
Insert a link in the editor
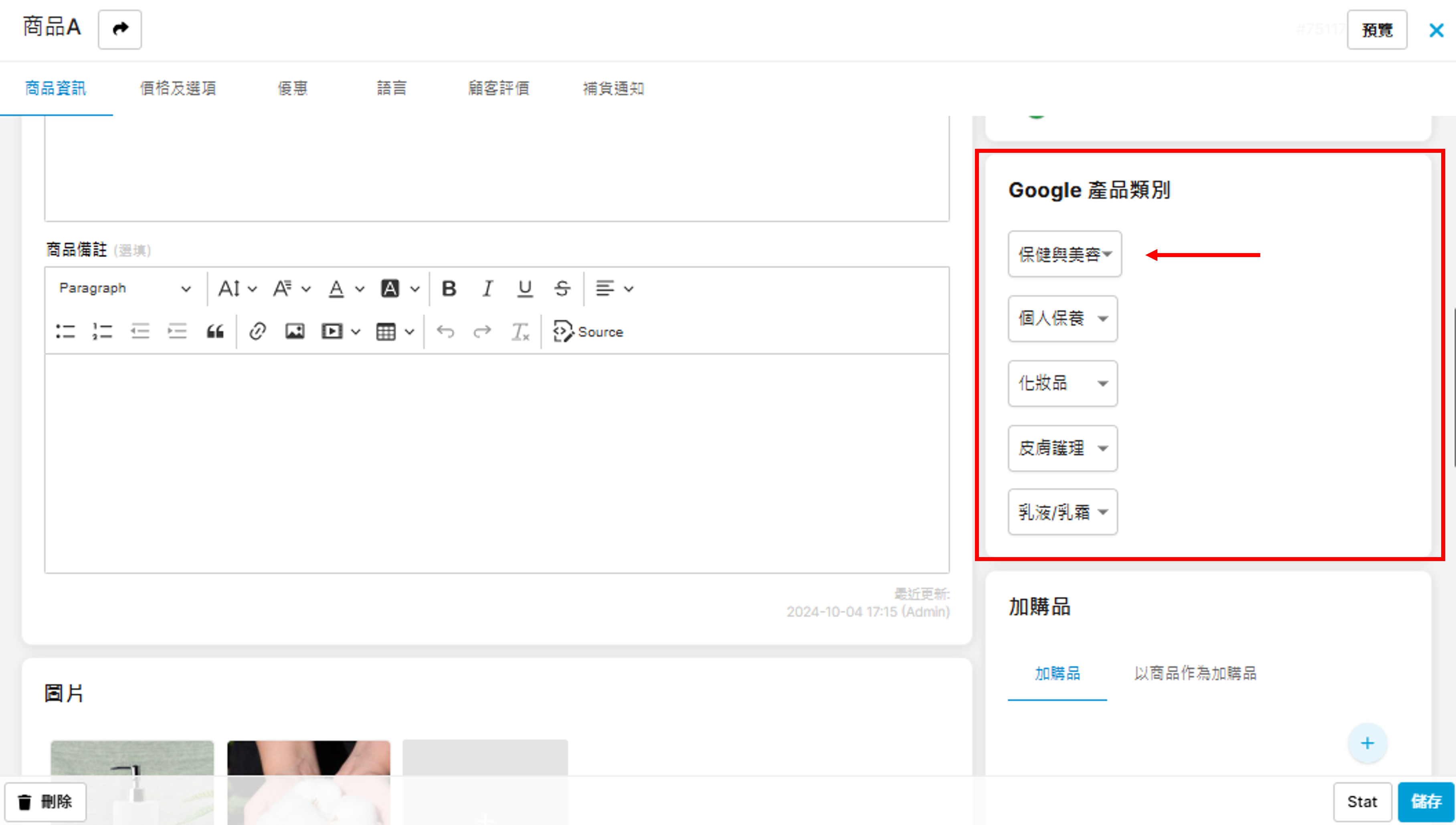click(258, 331)
